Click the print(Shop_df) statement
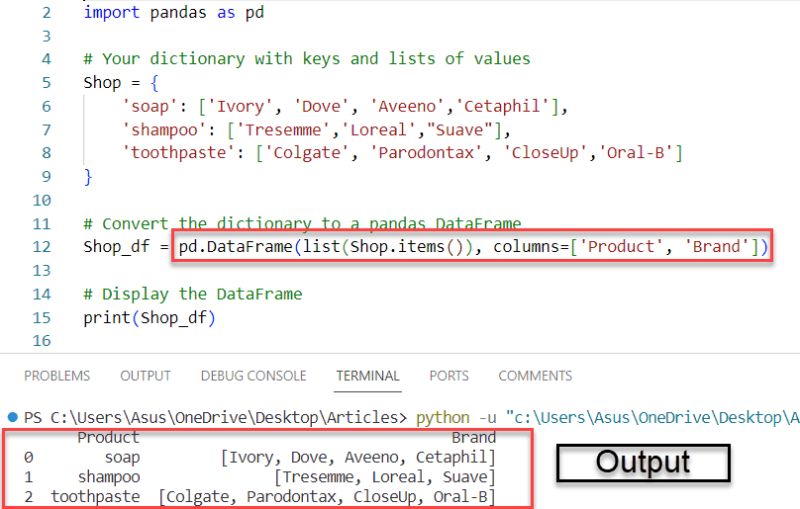 (149, 318)
